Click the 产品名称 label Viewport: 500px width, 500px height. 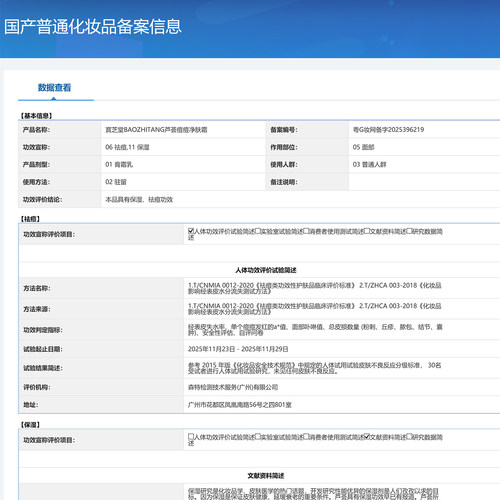(x=36, y=130)
